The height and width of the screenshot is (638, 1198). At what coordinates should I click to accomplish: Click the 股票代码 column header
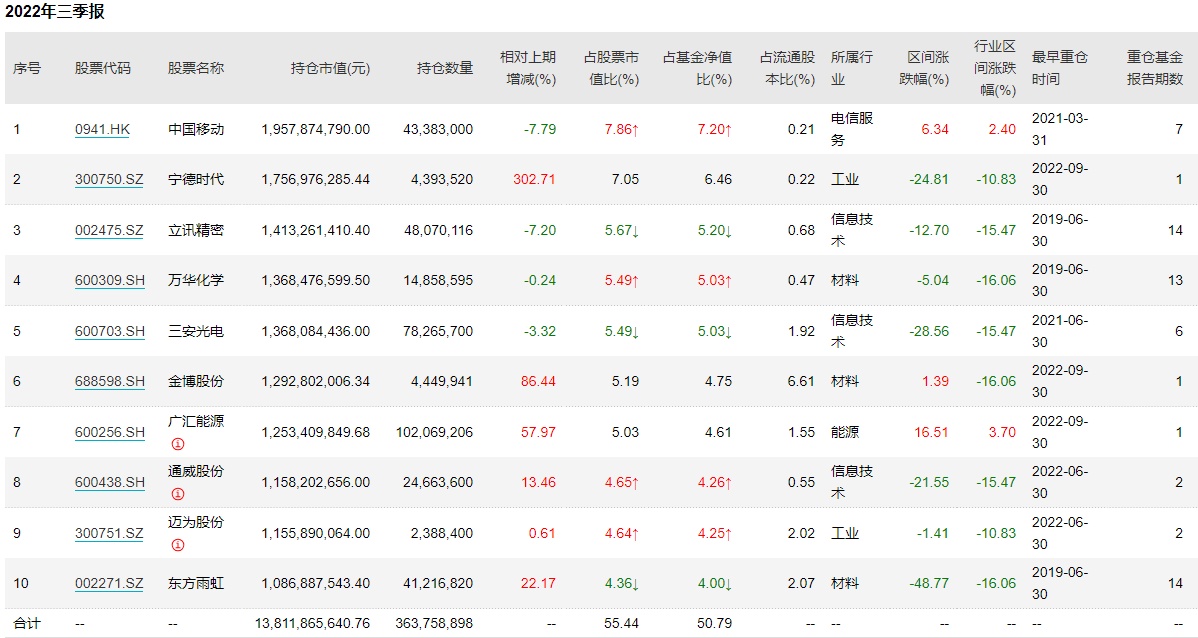(x=102, y=68)
